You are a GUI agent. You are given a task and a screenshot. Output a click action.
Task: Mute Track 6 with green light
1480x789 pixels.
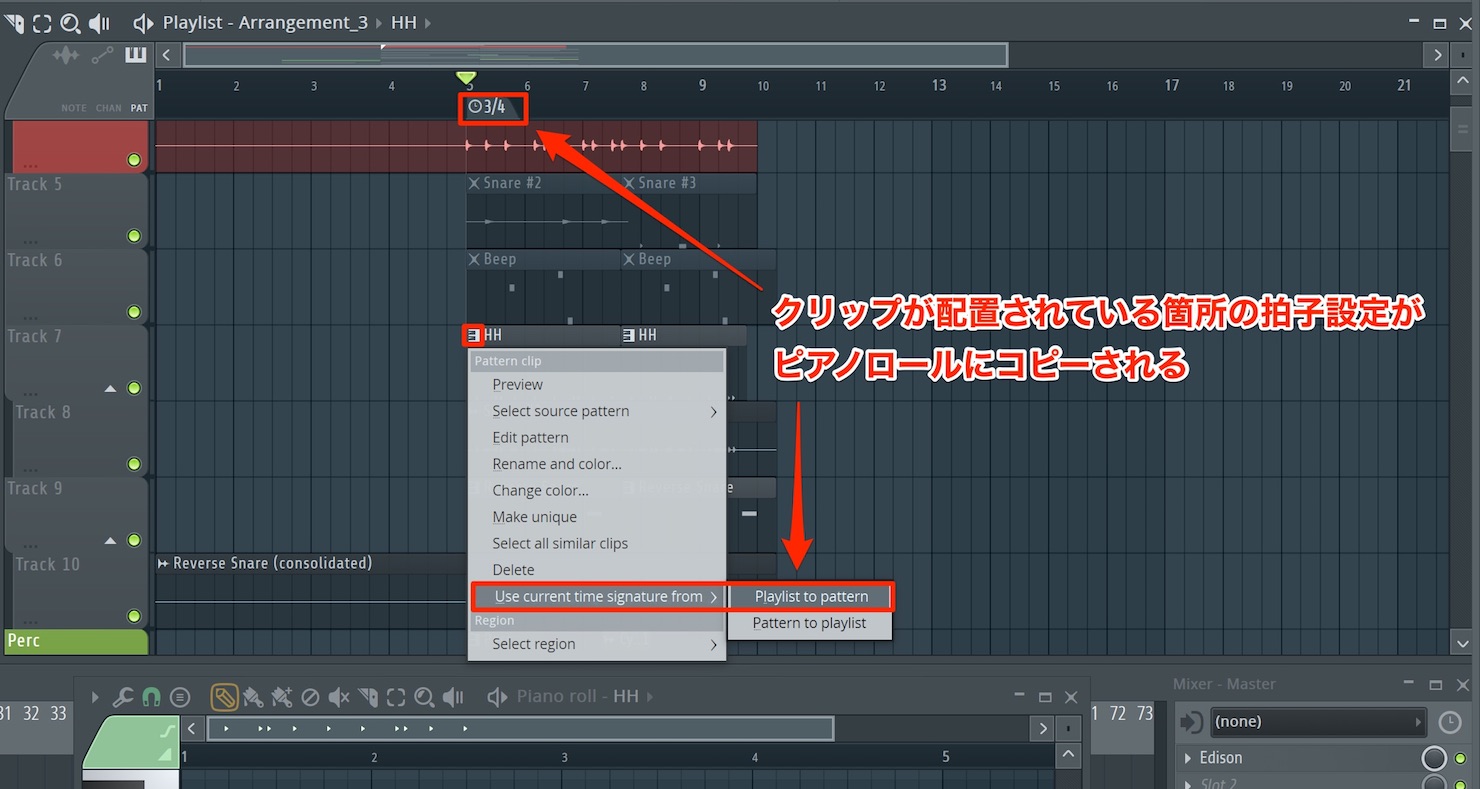[x=134, y=312]
